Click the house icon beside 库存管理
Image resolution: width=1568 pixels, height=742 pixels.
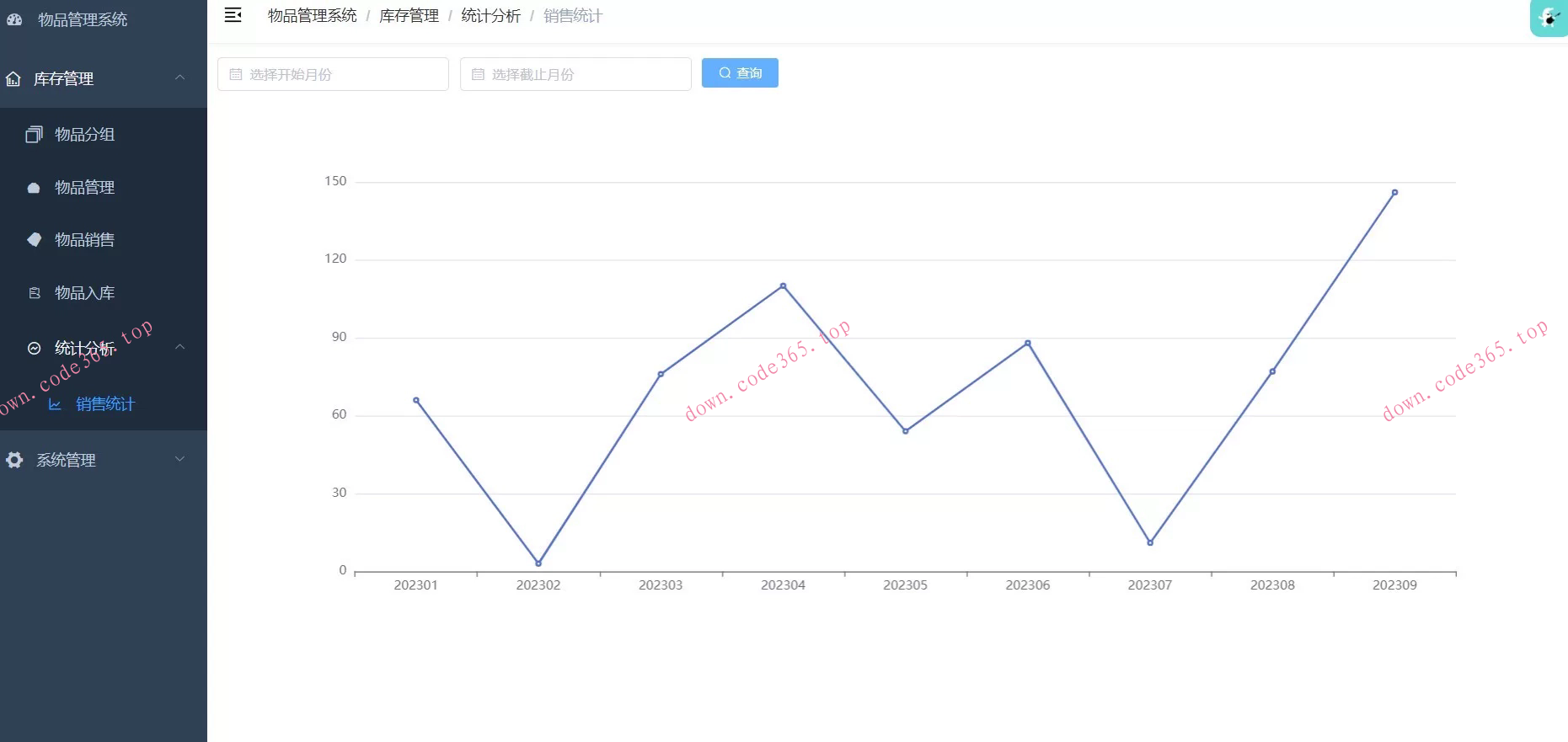click(x=13, y=79)
